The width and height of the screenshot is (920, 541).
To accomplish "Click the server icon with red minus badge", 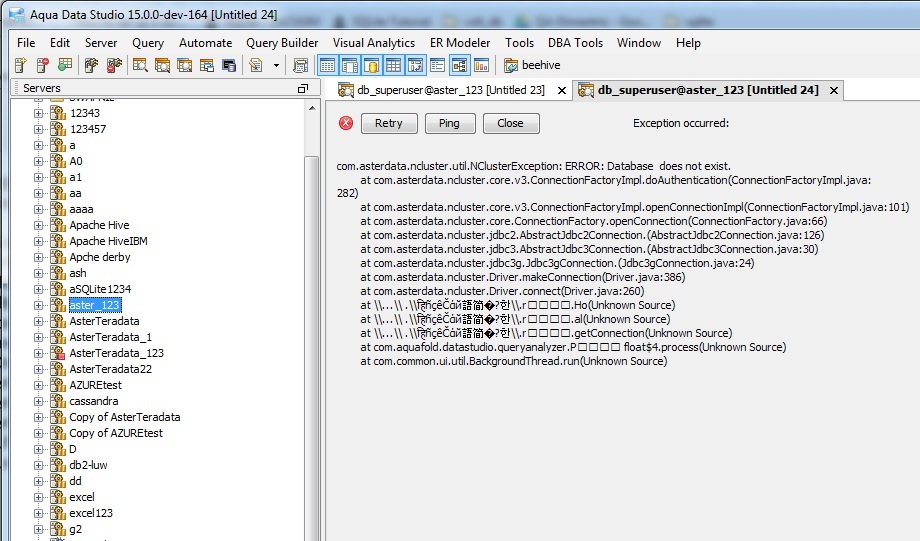I will coord(42,65).
